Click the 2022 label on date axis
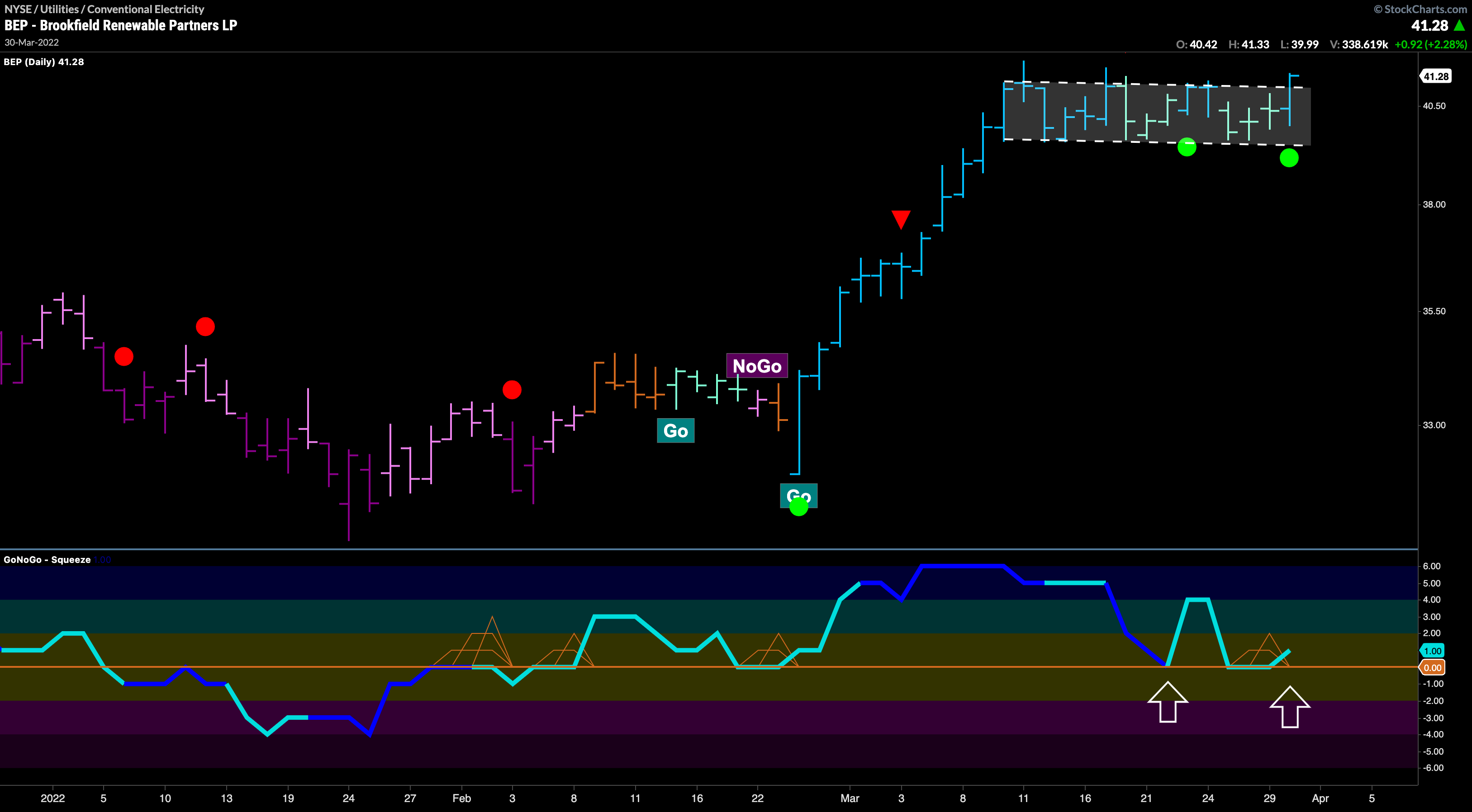The width and height of the screenshot is (1472, 812). pos(52,798)
